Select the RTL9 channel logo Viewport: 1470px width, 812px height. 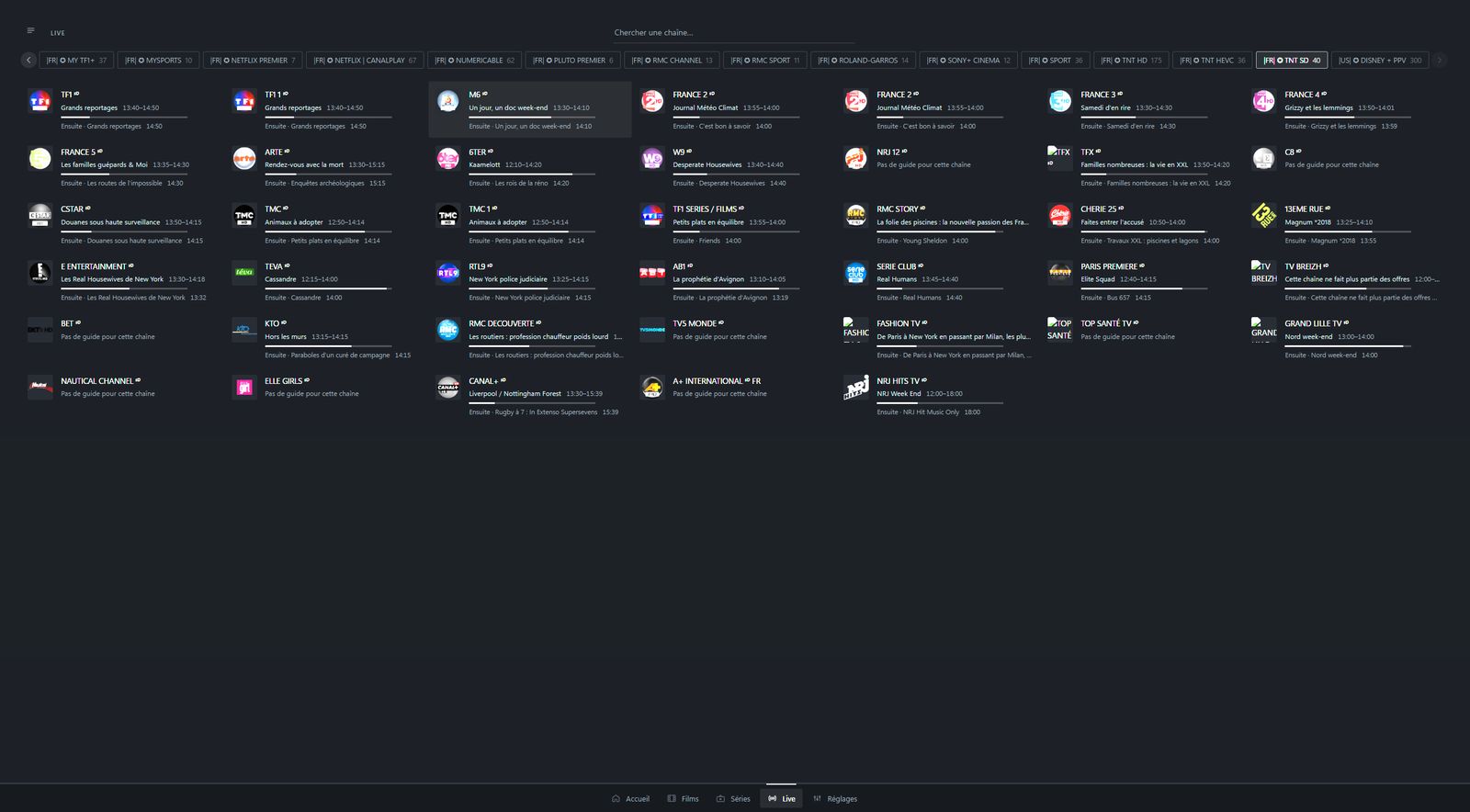click(x=448, y=273)
